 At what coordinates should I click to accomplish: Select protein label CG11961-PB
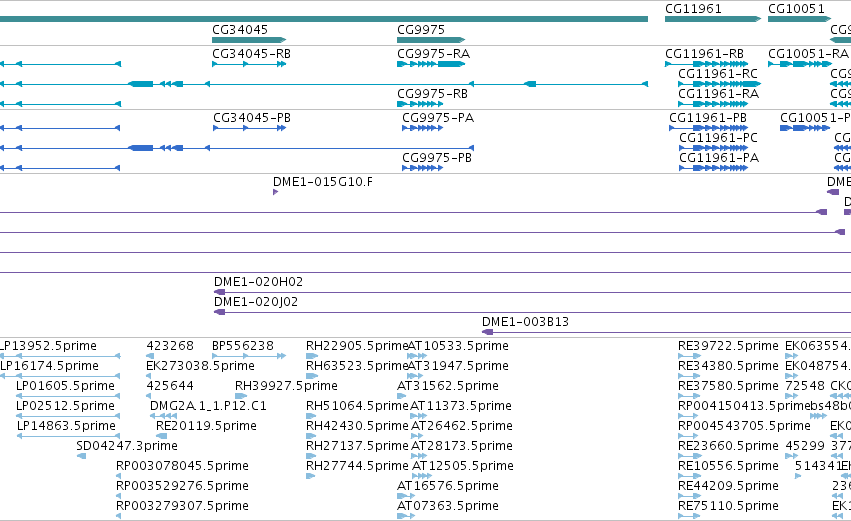point(708,118)
